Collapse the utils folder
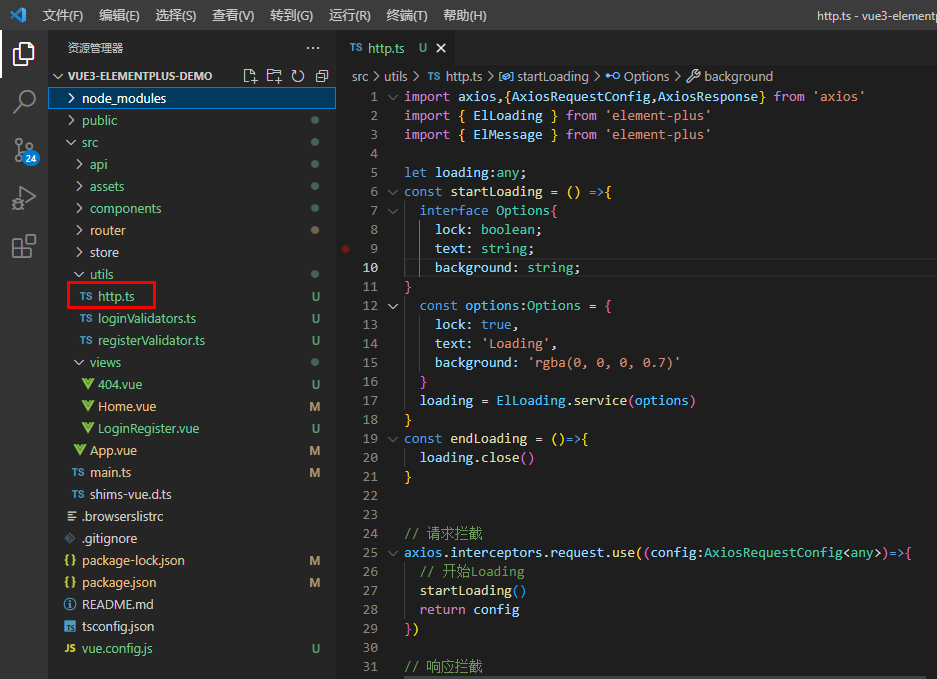The height and width of the screenshot is (679, 937). (x=79, y=274)
